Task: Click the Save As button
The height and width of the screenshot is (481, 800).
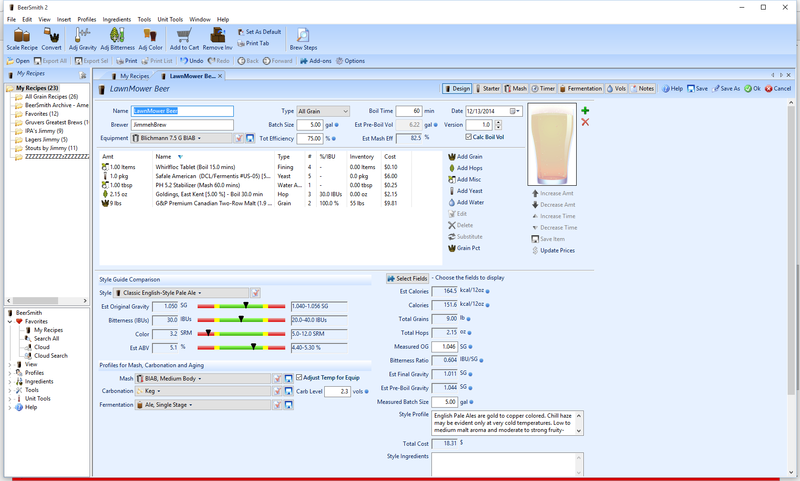Action: click(x=727, y=88)
